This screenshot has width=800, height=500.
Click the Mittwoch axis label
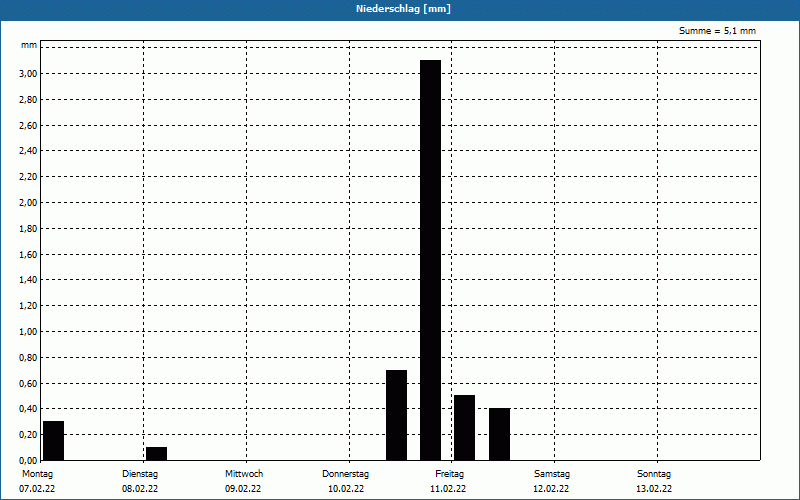coord(244,474)
